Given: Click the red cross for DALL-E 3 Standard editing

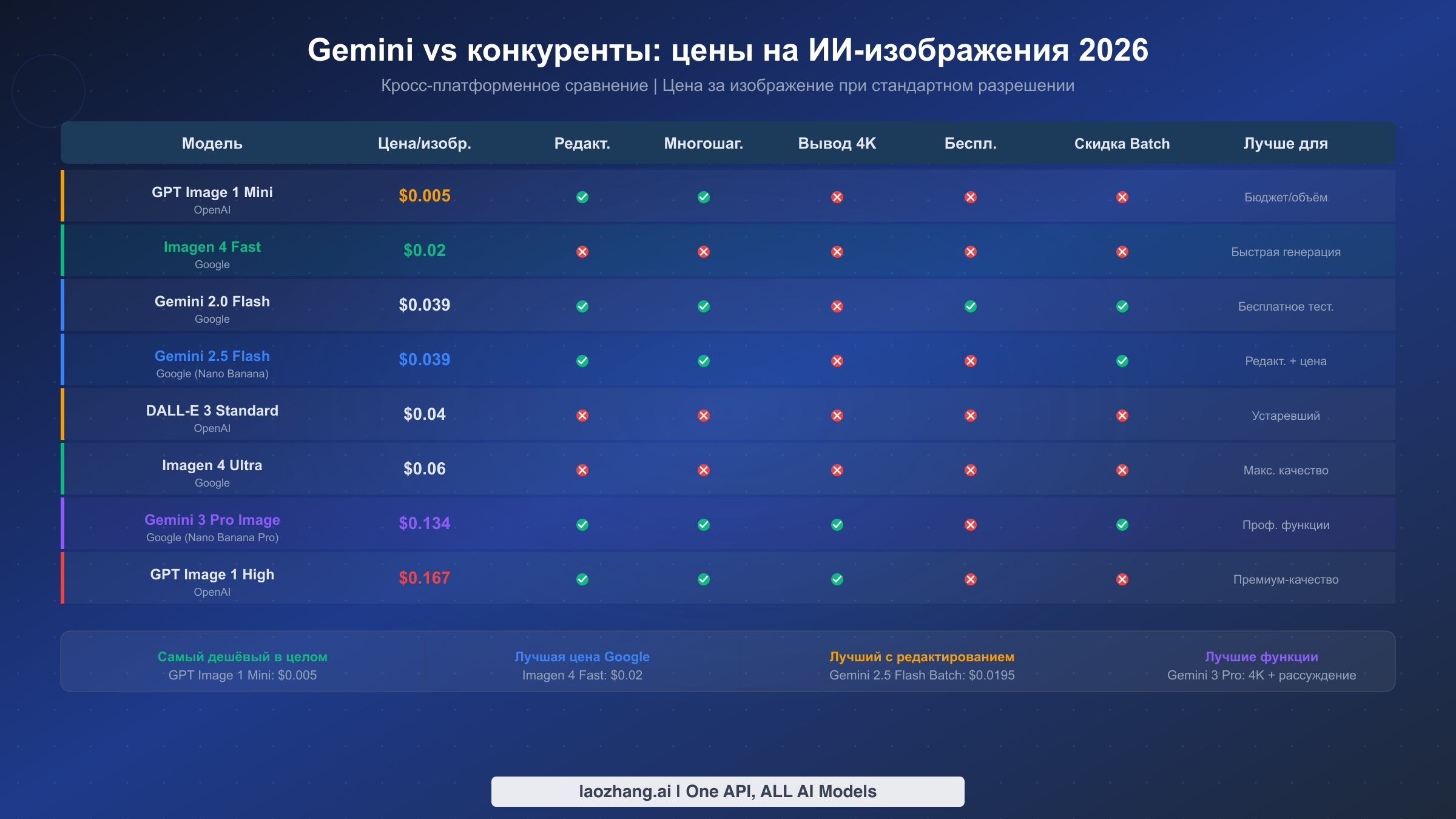Looking at the screenshot, I should point(582,415).
